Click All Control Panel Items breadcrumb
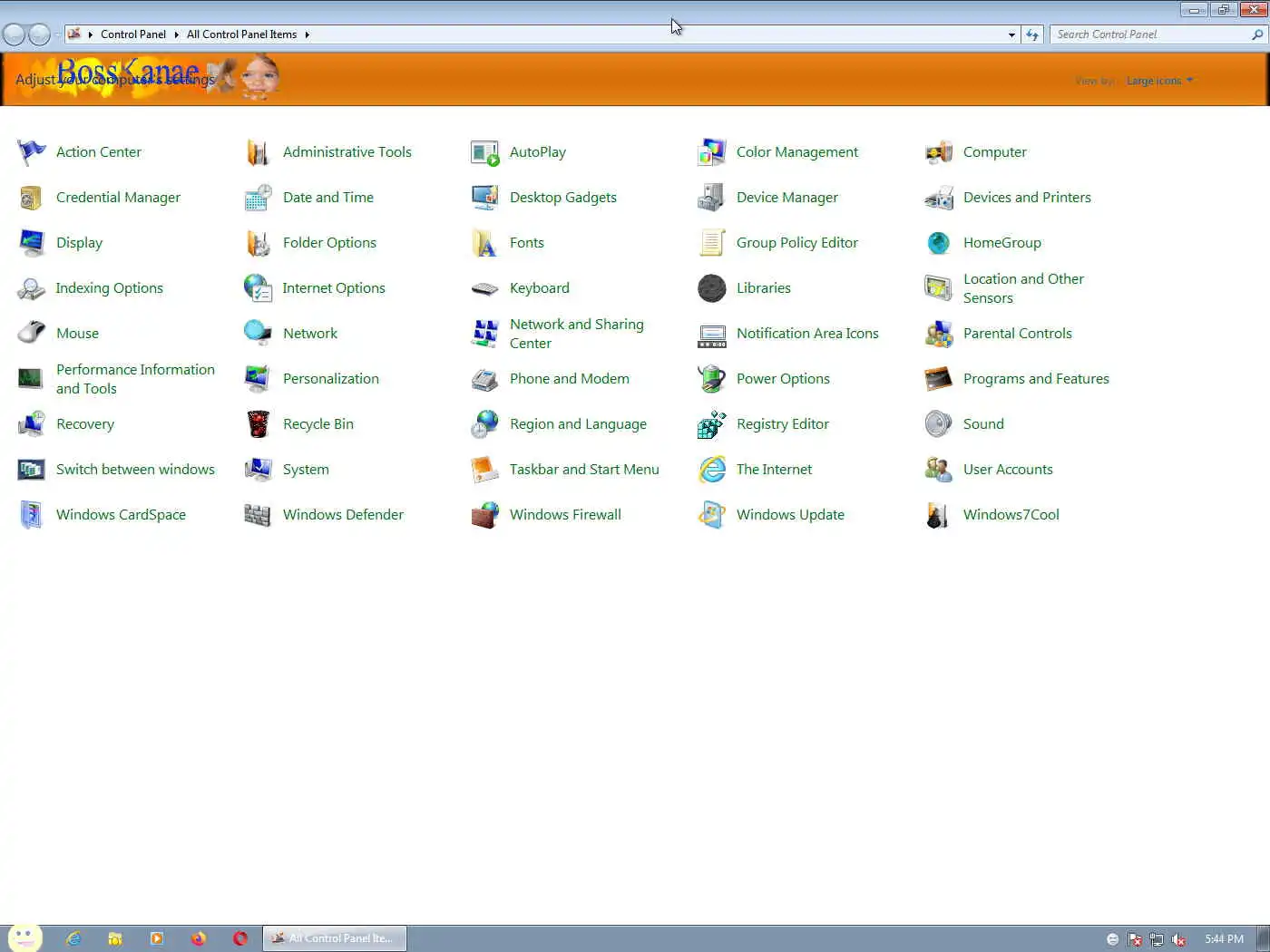The height and width of the screenshot is (952, 1270). 241,34
